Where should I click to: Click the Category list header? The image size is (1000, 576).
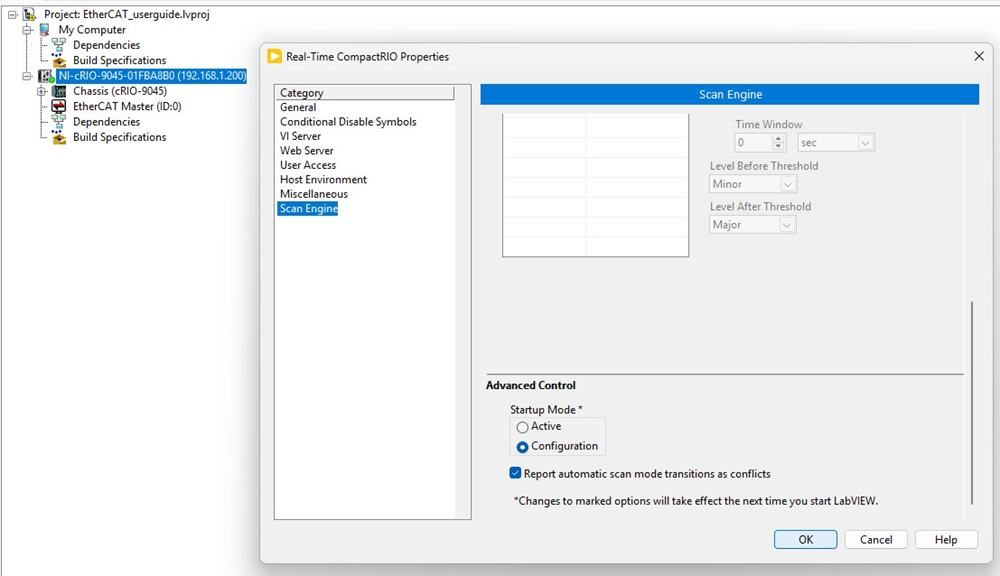365,93
